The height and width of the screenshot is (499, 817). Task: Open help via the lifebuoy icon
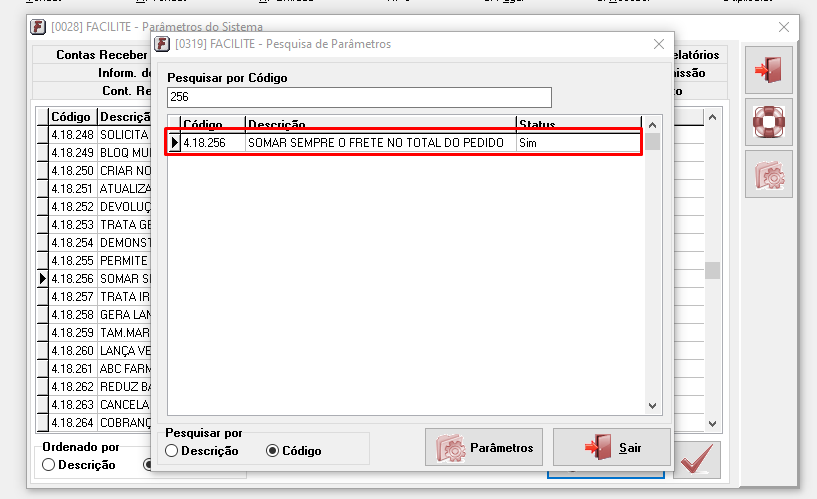click(x=769, y=122)
